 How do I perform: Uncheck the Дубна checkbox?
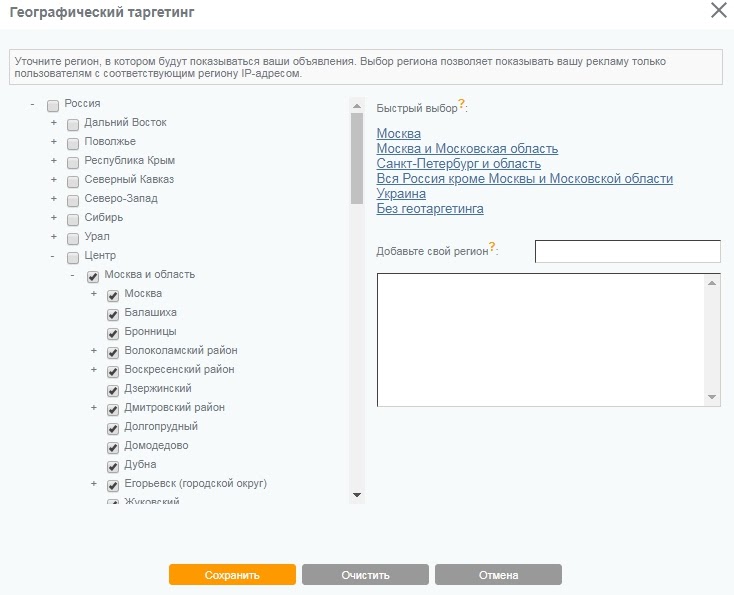[x=113, y=465]
